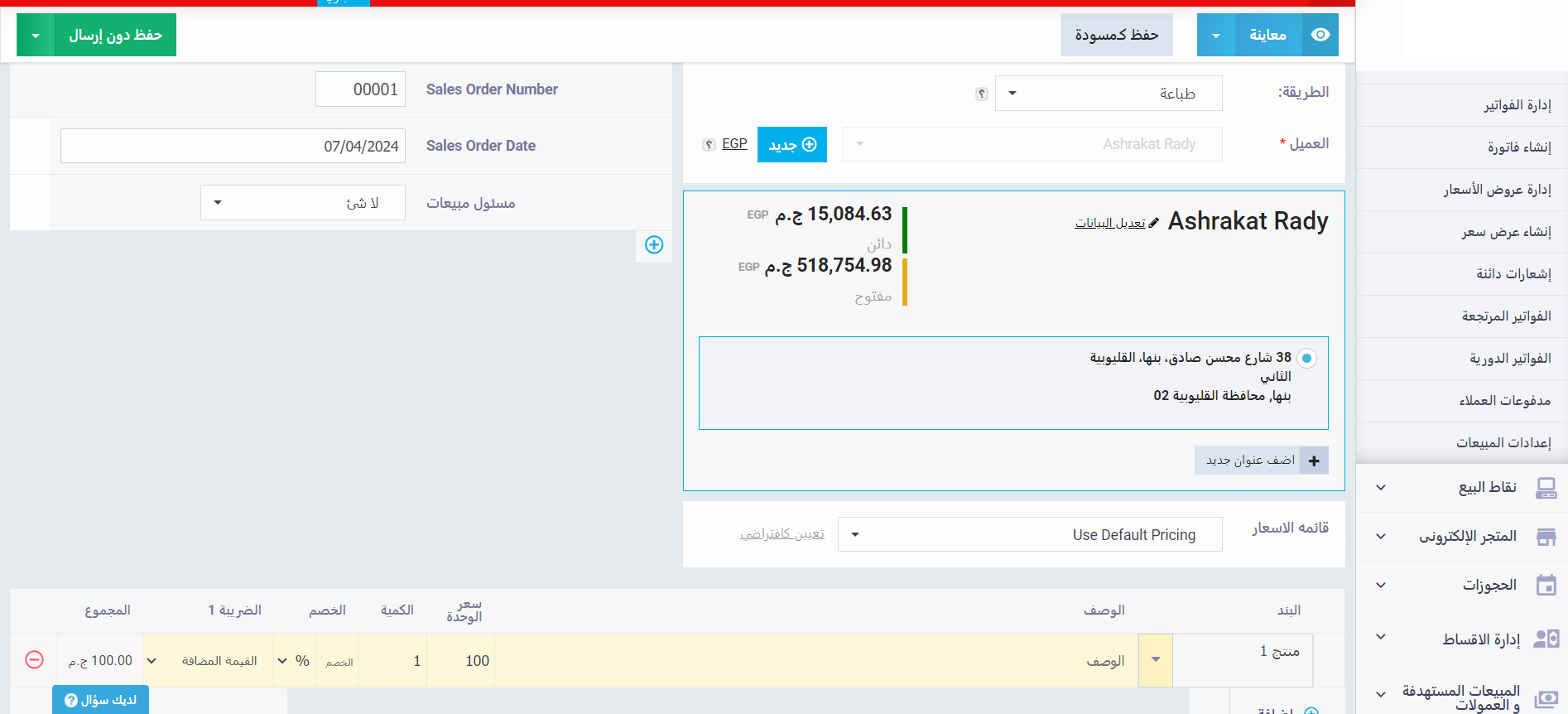Image resolution: width=1568 pixels, height=714 pixels.
Task: Click the pencil edit data icon
Action: click(x=1154, y=223)
